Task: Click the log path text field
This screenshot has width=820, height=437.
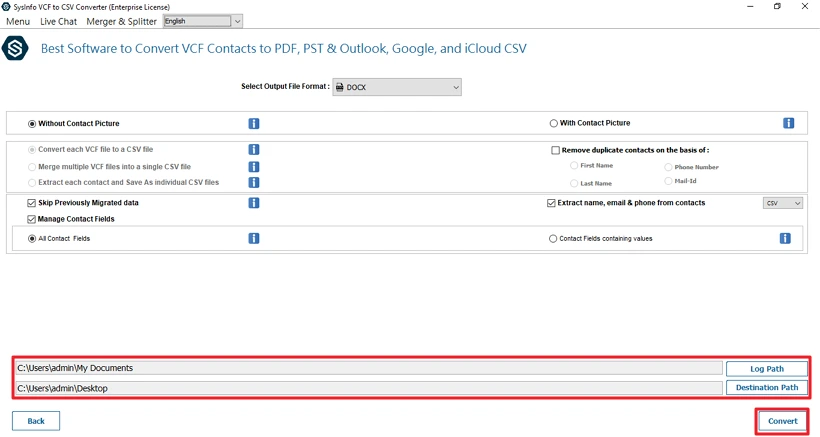Action: [x=367, y=368]
